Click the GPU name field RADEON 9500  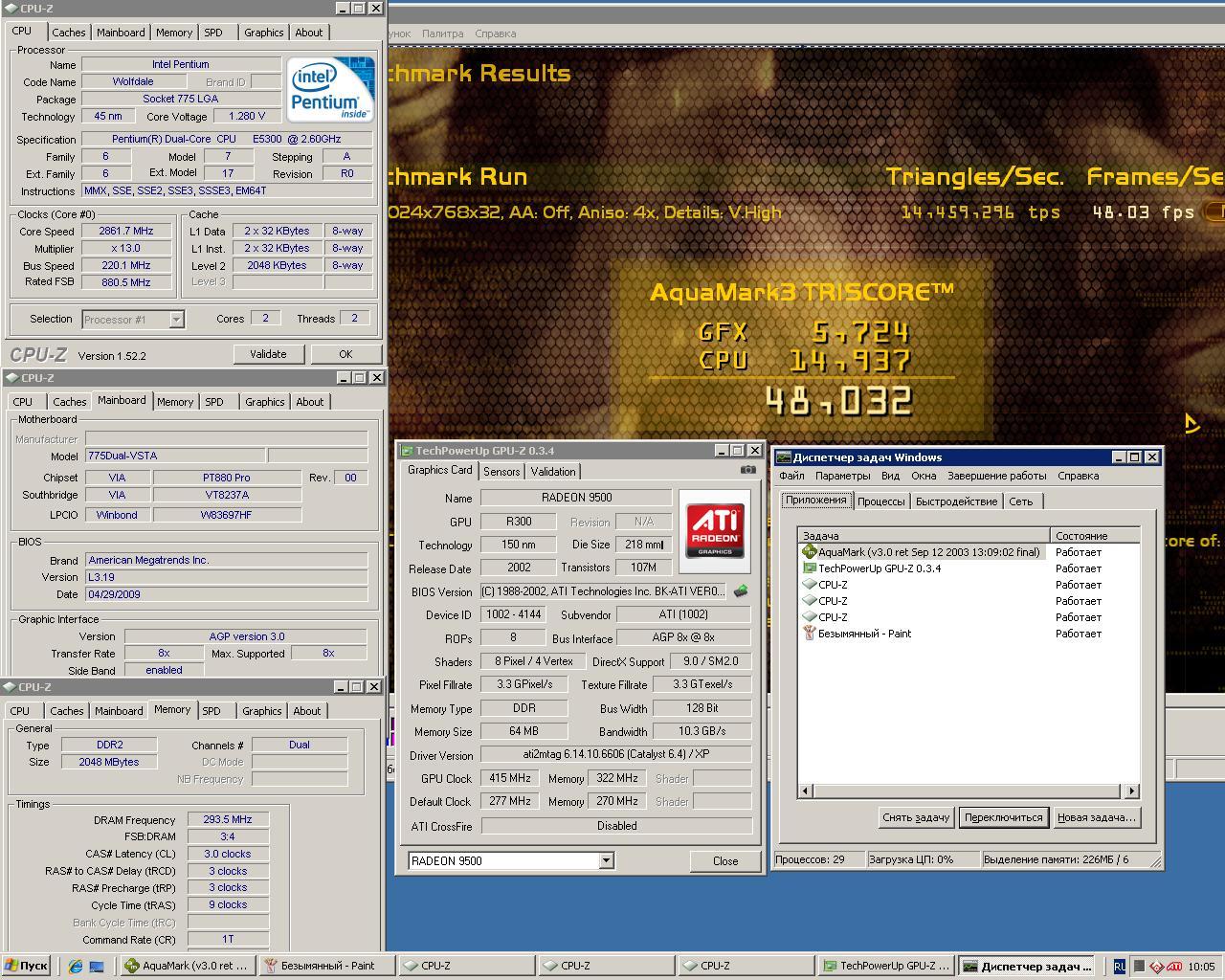(576, 498)
